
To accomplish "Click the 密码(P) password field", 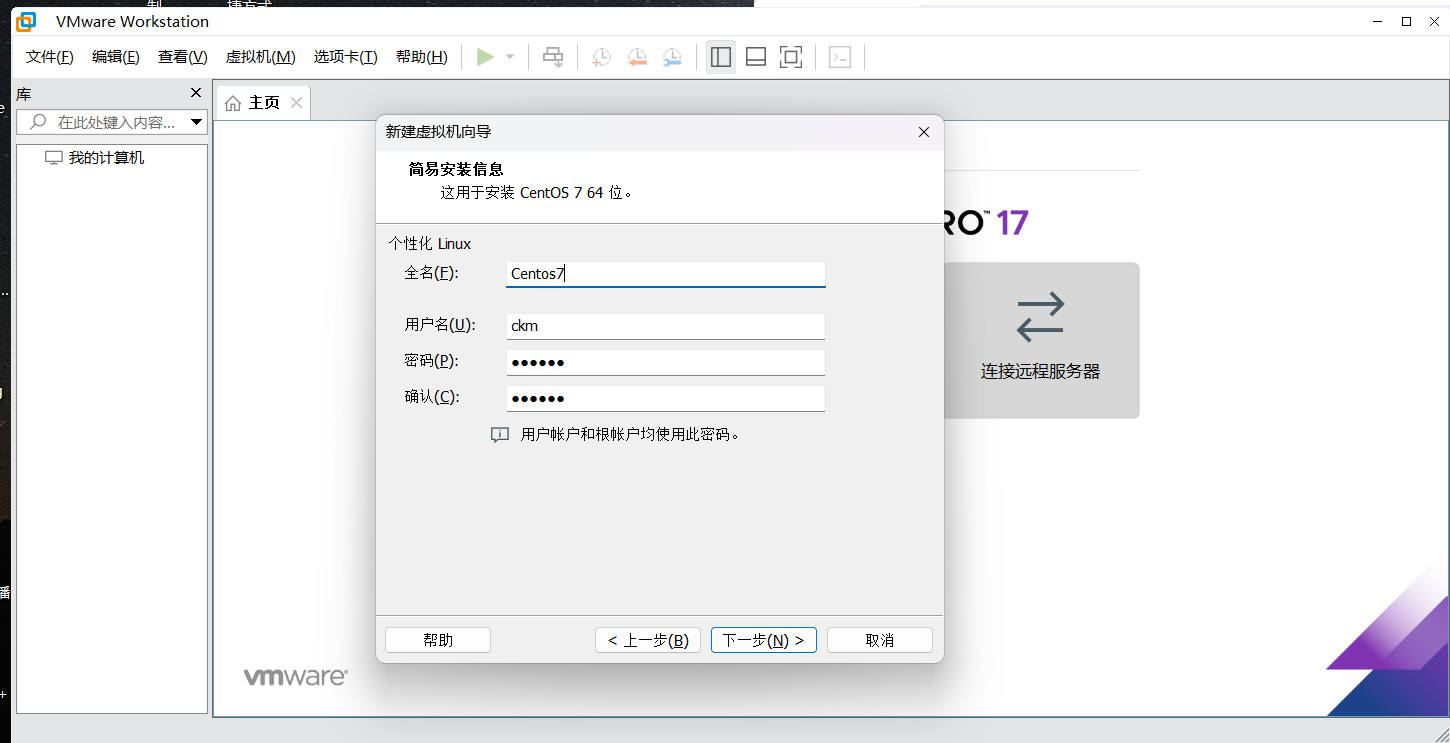I will click(666, 362).
